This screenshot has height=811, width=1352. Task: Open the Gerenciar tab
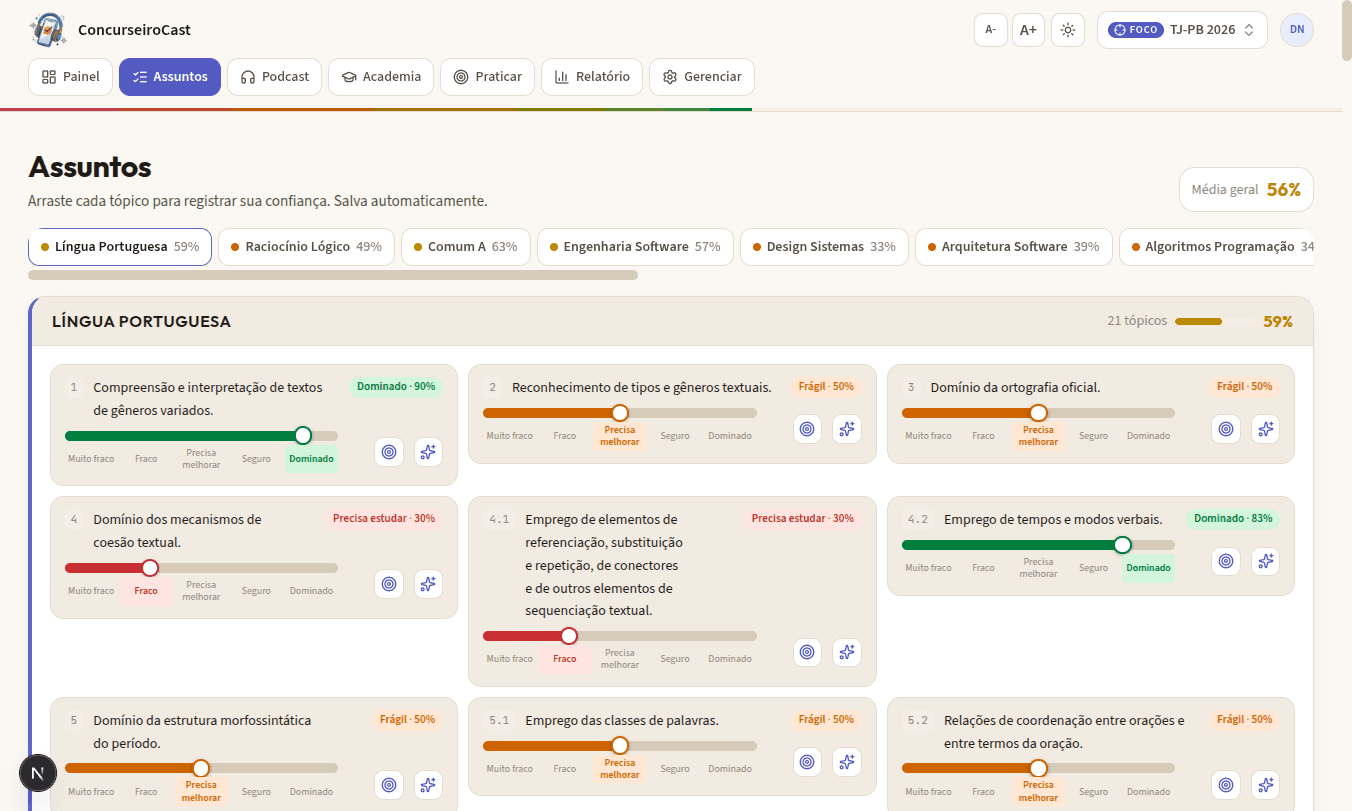(702, 77)
